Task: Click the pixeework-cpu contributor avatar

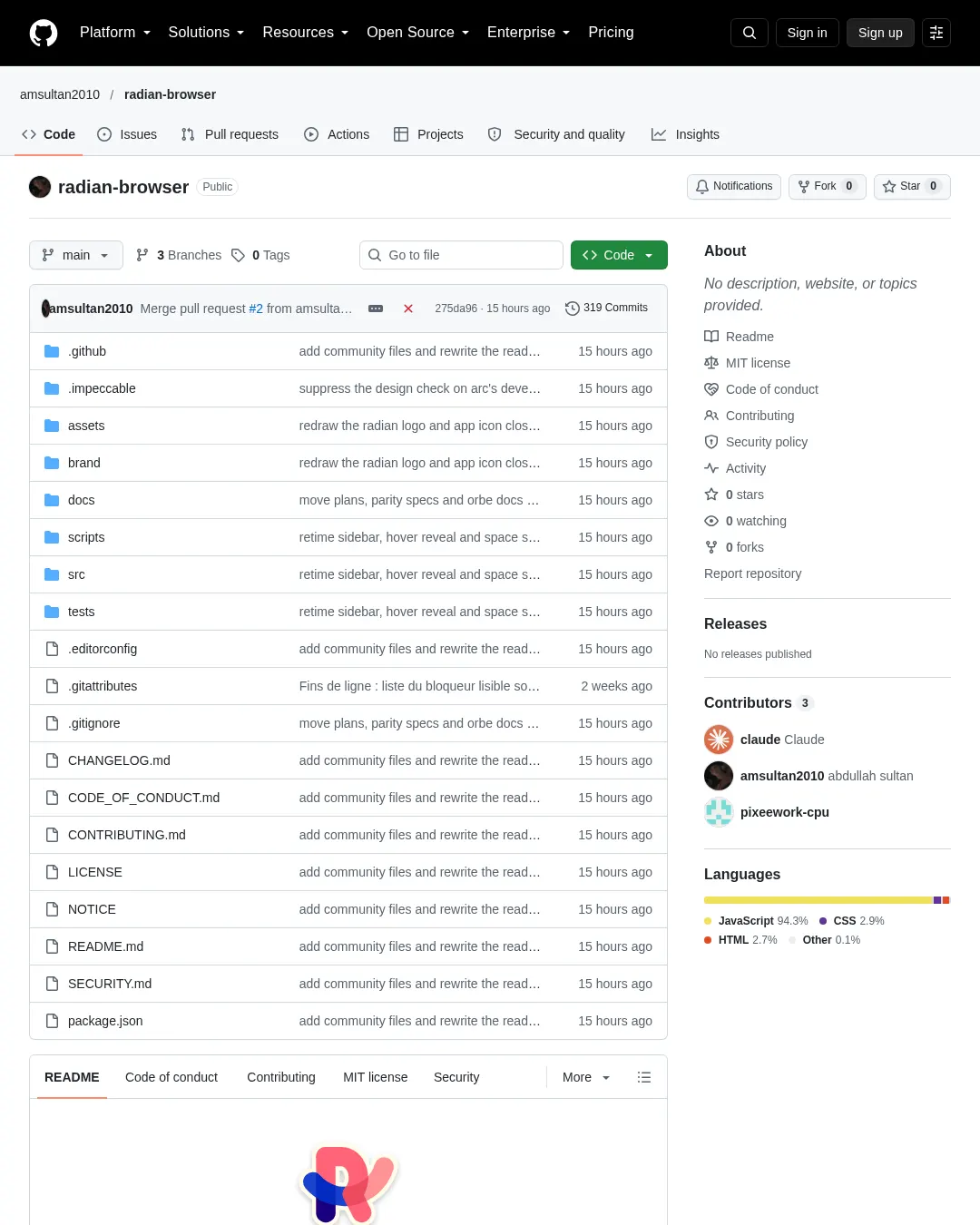Action: (x=719, y=812)
